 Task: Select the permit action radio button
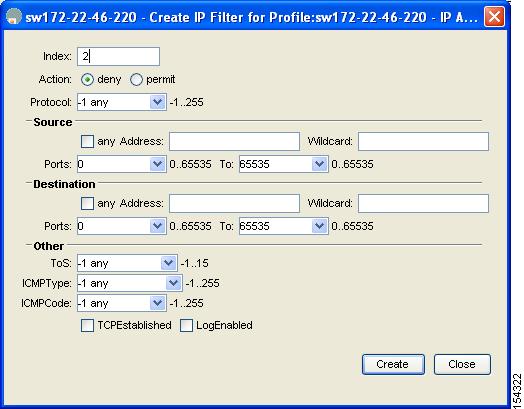coord(136,80)
